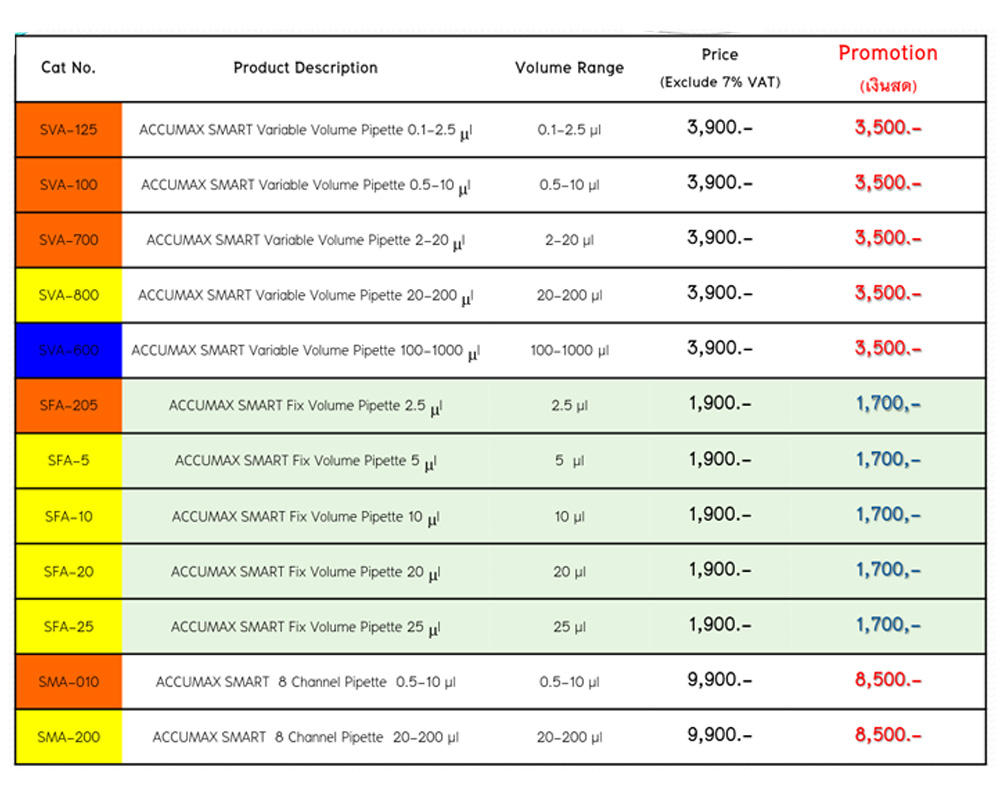Viewport: 1000px width, 800px height.
Task: Select the 9,900.- price for SMA-010
Action: point(720,680)
